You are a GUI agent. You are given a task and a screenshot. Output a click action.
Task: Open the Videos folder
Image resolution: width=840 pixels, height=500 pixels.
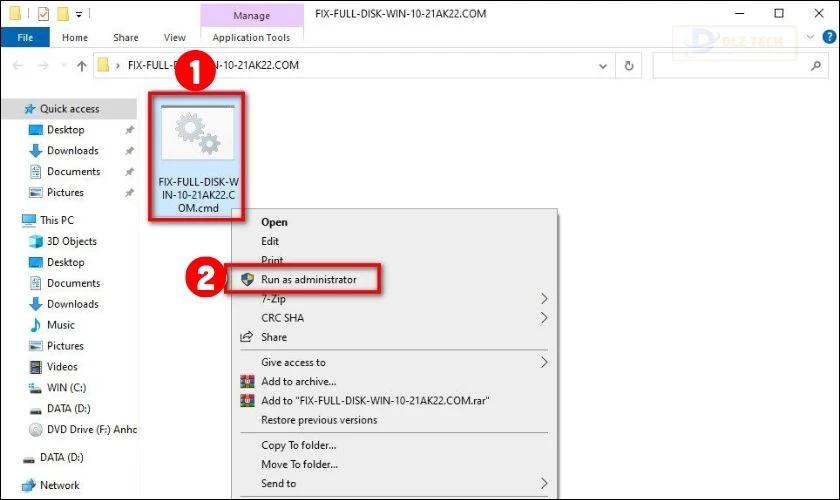(62, 367)
